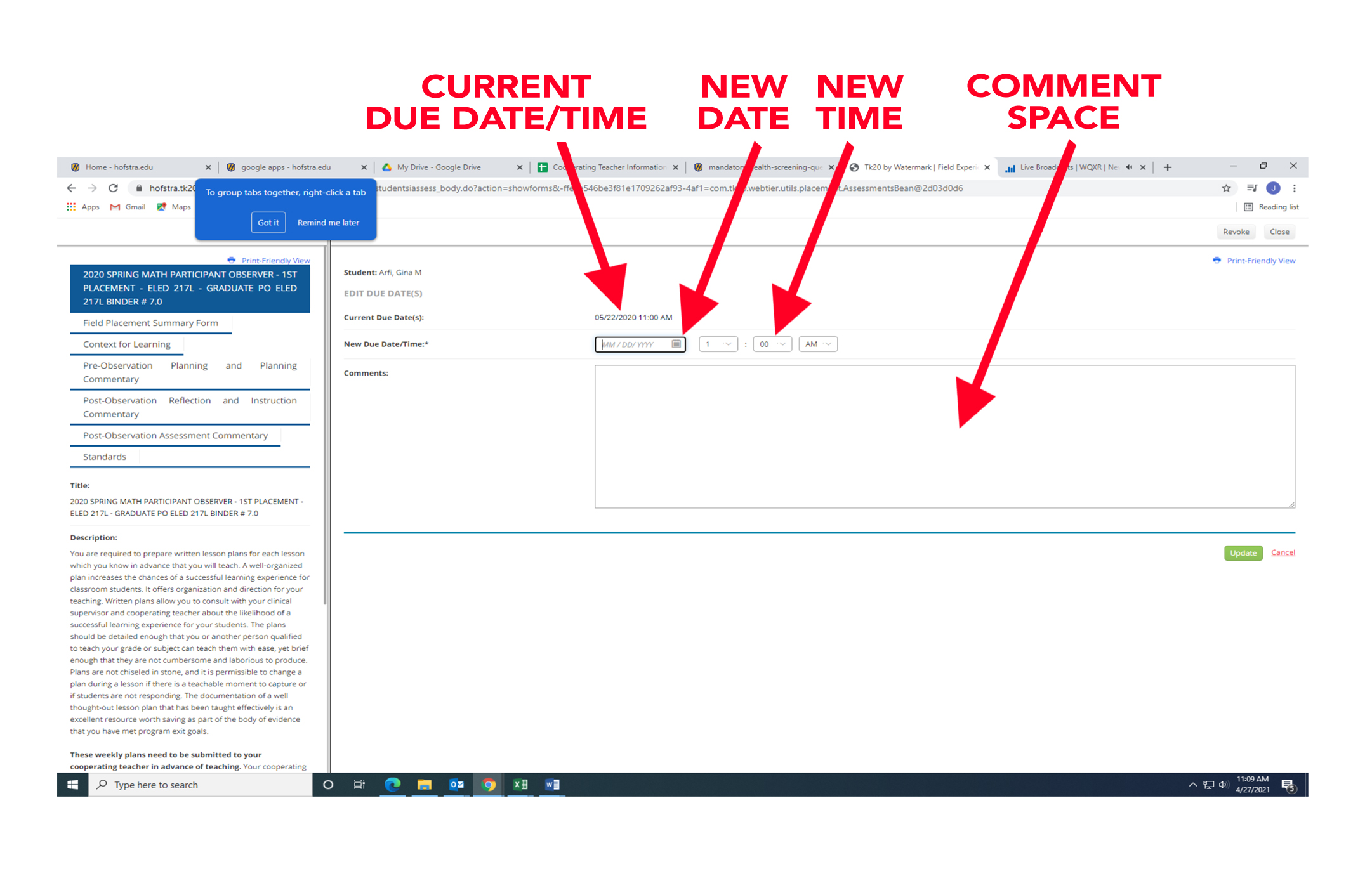Screen dimensions: 1372x869
Task: Open Excel from the taskbar
Action: click(520, 785)
